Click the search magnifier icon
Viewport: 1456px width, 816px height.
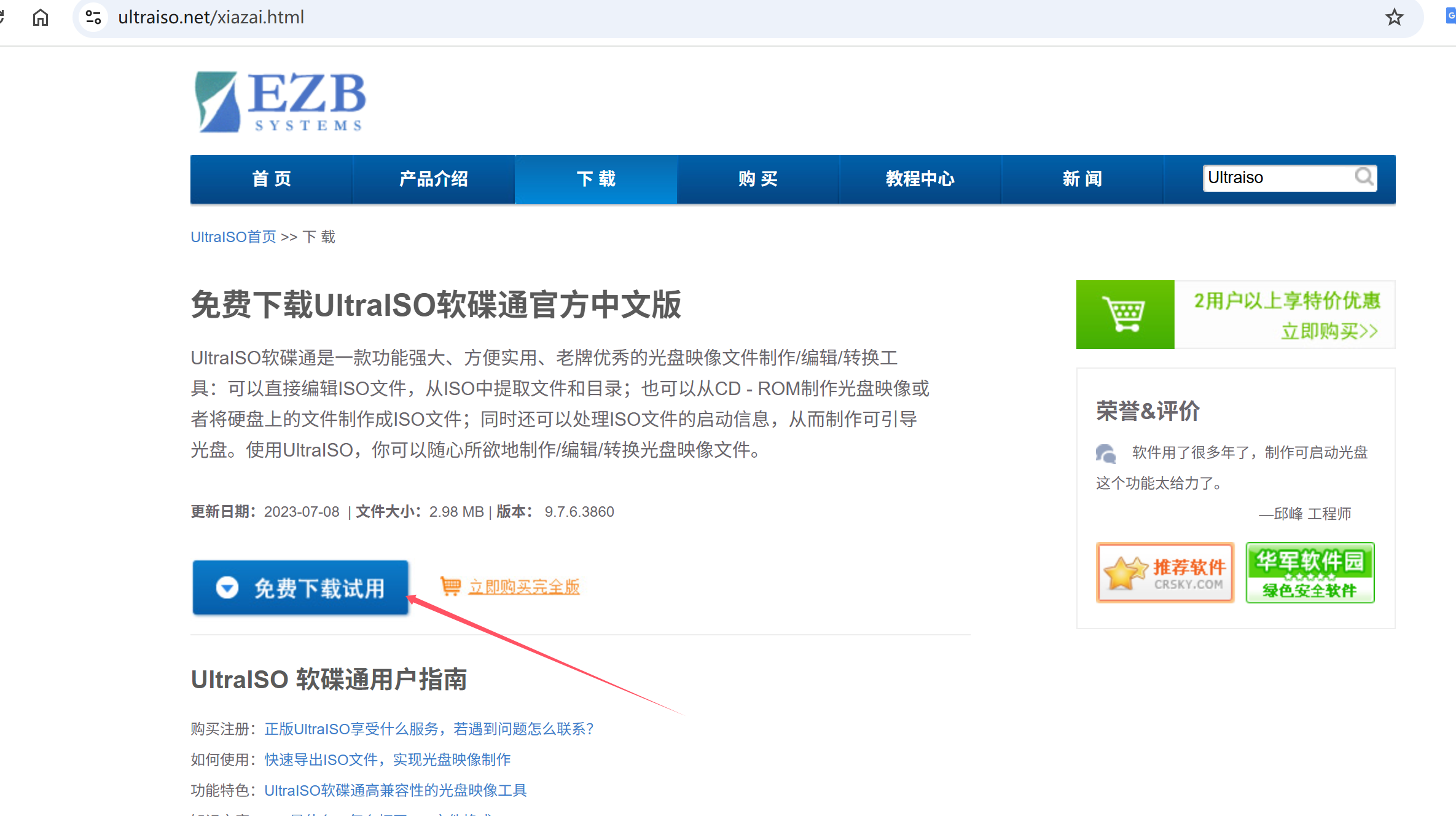tap(1363, 178)
